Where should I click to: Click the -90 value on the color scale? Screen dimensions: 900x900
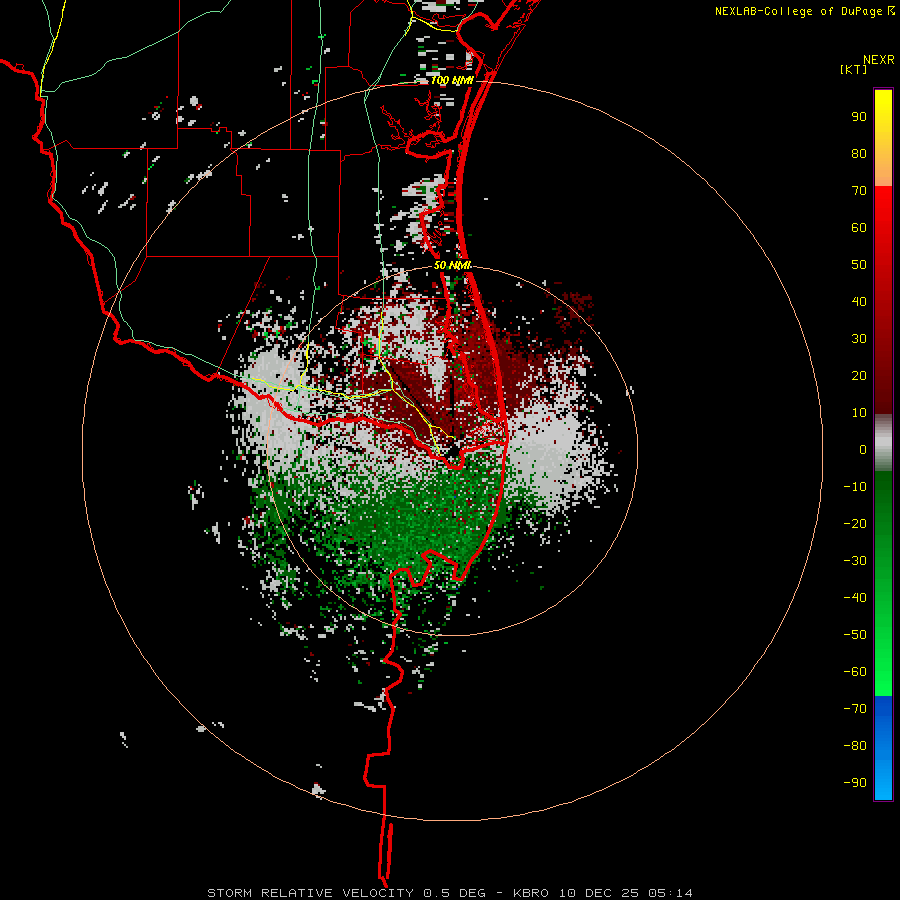(x=855, y=783)
